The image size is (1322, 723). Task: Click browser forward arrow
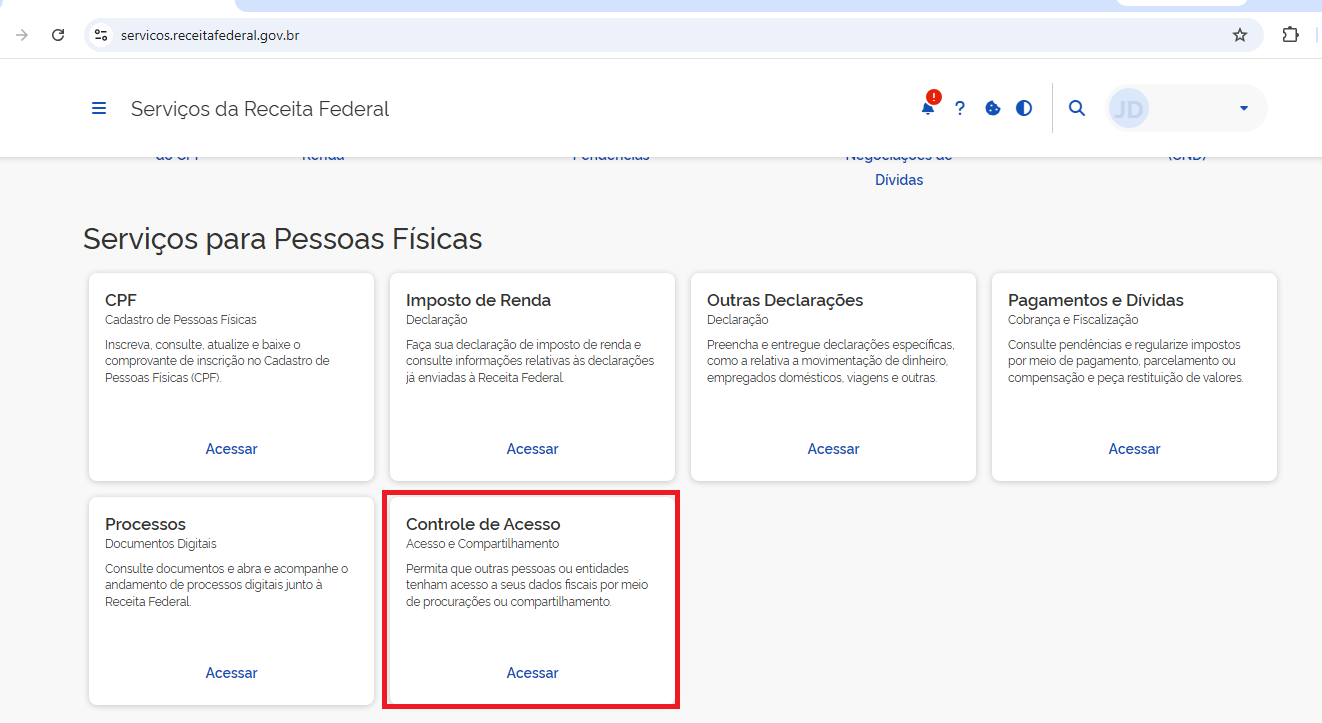(22, 35)
